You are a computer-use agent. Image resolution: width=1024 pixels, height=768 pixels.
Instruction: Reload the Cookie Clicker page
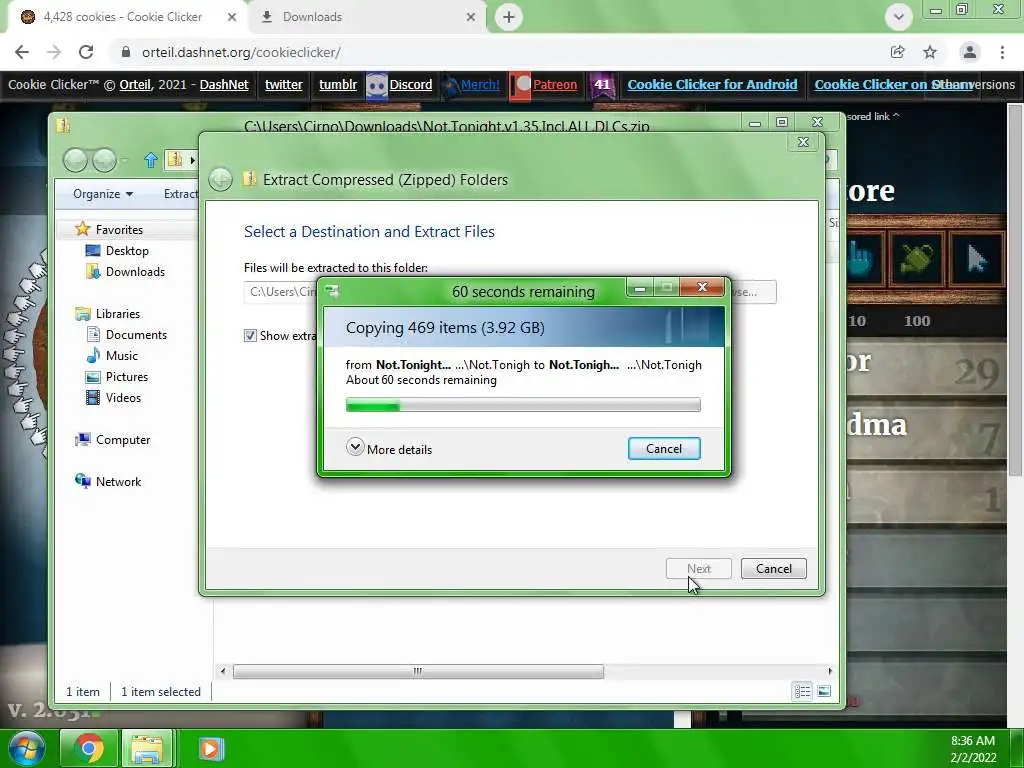(x=86, y=52)
